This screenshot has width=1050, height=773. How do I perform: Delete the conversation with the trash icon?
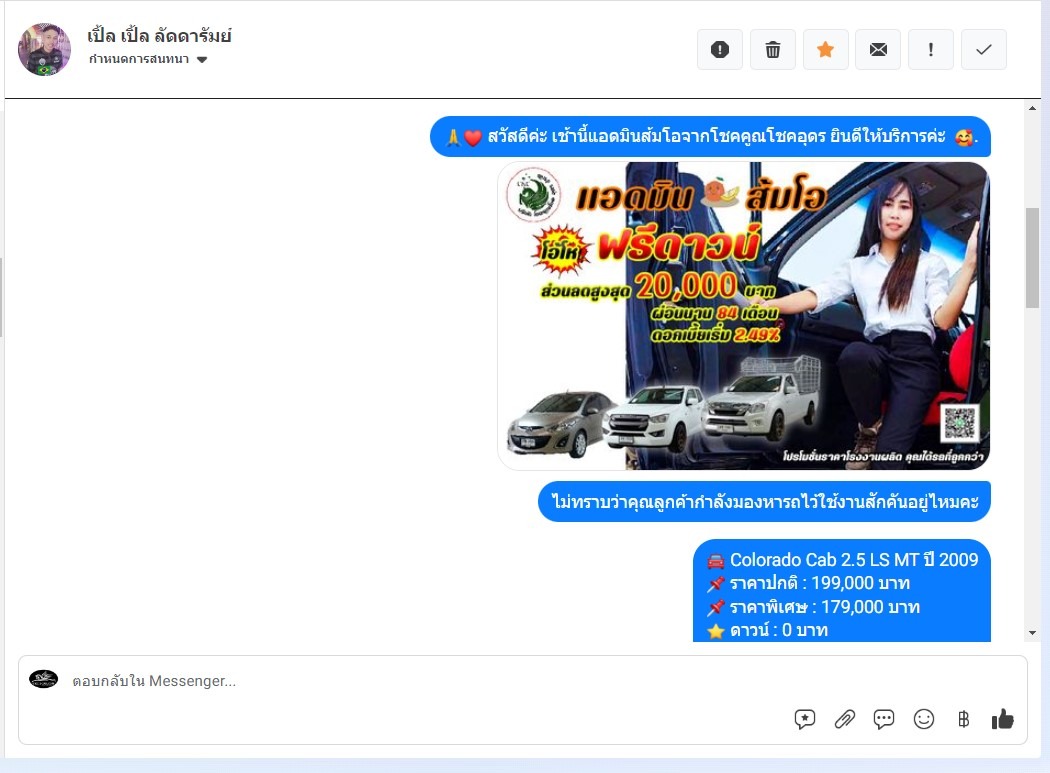point(773,50)
